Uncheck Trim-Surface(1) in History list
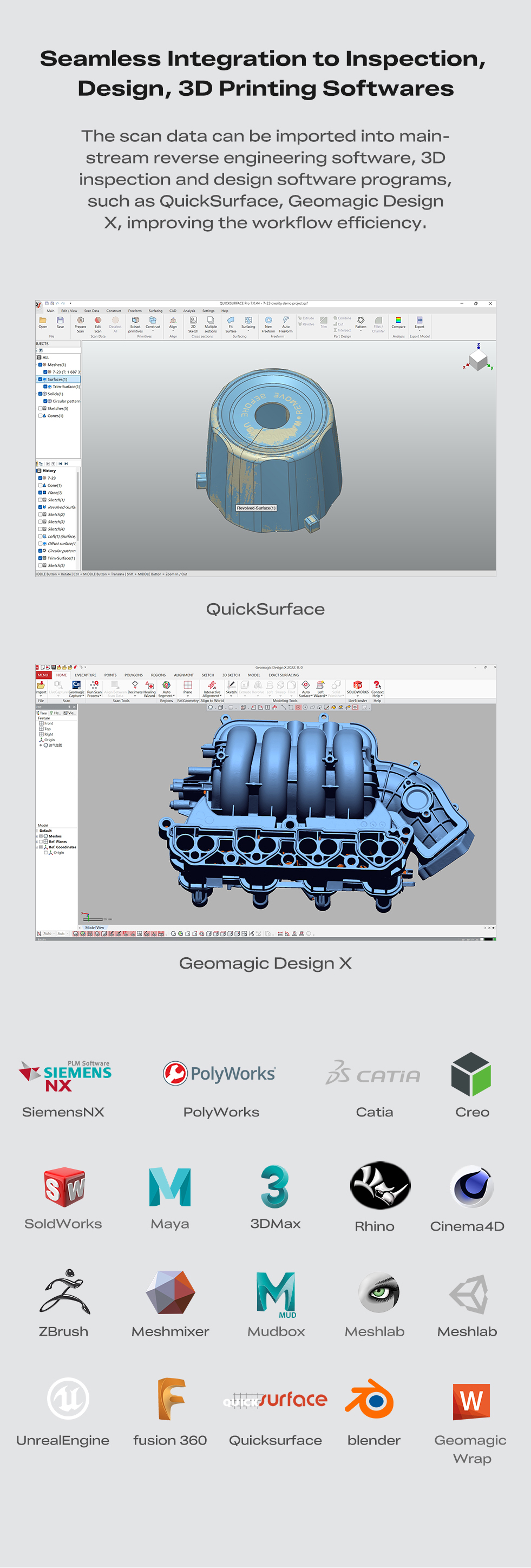The image size is (531, 1568). (x=40, y=558)
